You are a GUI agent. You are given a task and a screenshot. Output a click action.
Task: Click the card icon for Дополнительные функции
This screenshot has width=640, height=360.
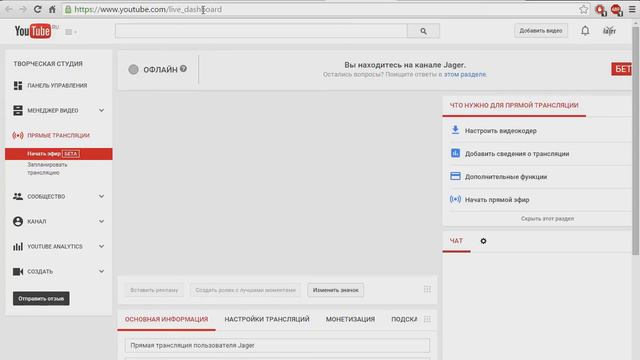[455, 176]
